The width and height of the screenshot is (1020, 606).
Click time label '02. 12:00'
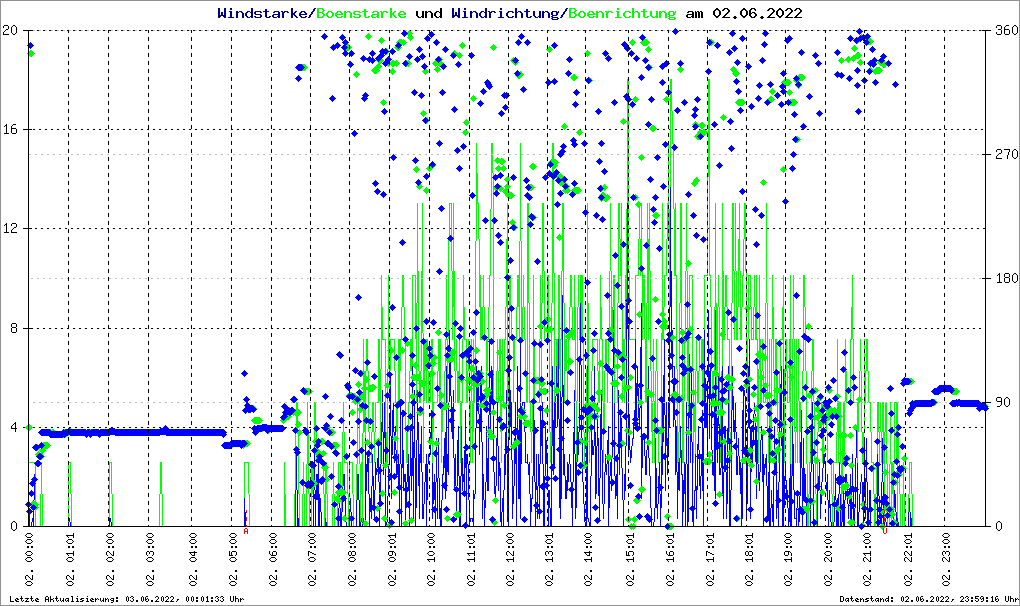click(x=509, y=559)
